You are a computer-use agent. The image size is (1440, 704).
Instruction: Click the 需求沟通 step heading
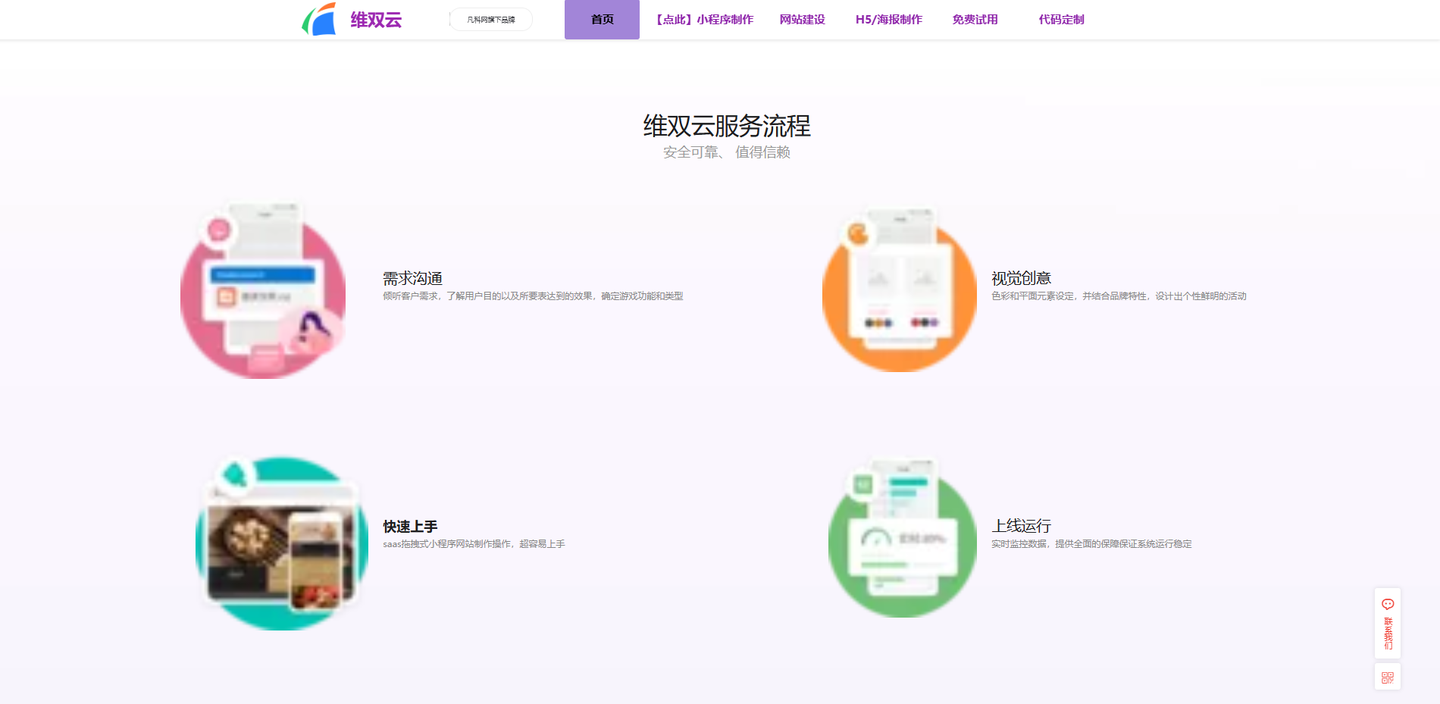[x=412, y=278]
